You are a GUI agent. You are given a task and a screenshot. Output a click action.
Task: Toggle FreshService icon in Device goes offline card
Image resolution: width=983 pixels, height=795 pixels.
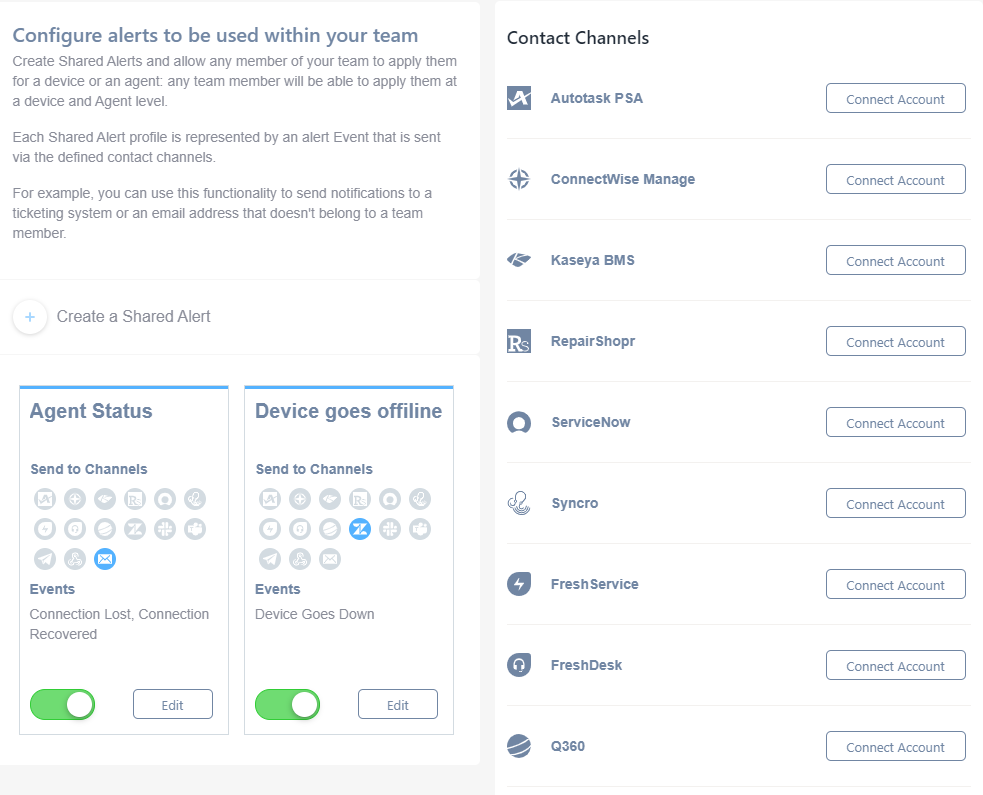coord(270,529)
